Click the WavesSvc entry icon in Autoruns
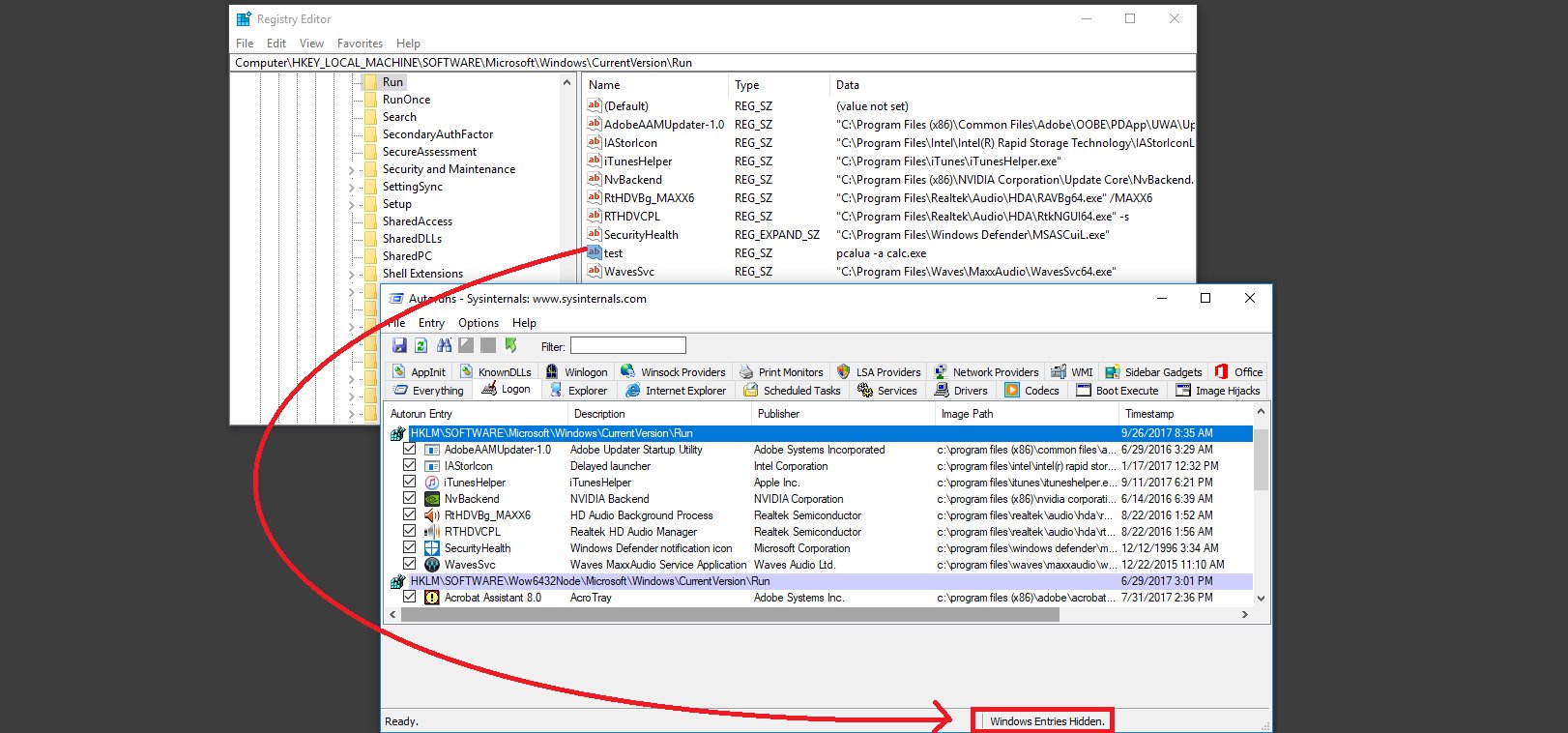Image resolution: width=1568 pixels, height=733 pixels. pyautogui.click(x=432, y=565)
